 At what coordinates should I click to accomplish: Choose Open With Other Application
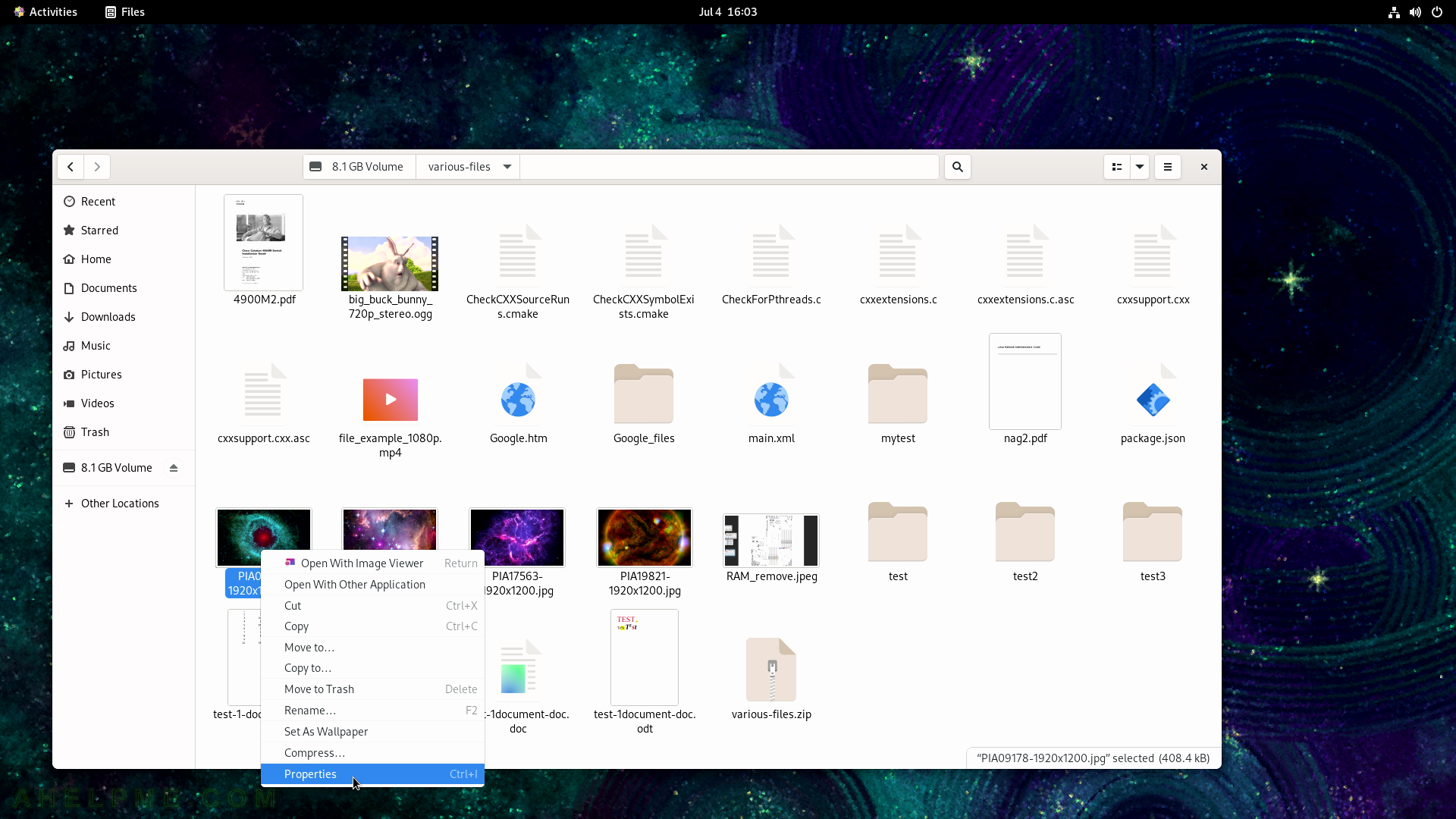coord(372,585)
